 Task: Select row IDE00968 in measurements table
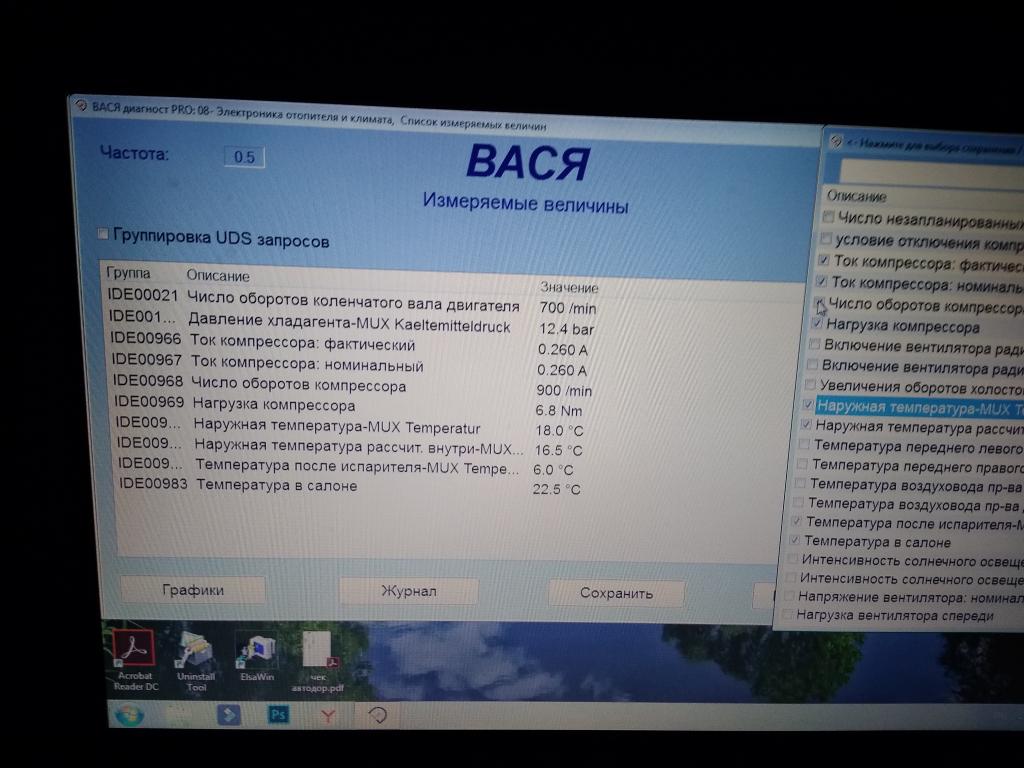coord(353,385)
